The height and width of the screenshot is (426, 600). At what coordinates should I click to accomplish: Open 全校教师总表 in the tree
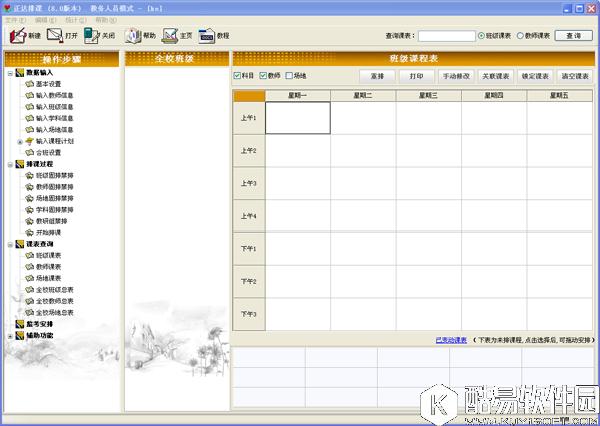pos(54,302)
